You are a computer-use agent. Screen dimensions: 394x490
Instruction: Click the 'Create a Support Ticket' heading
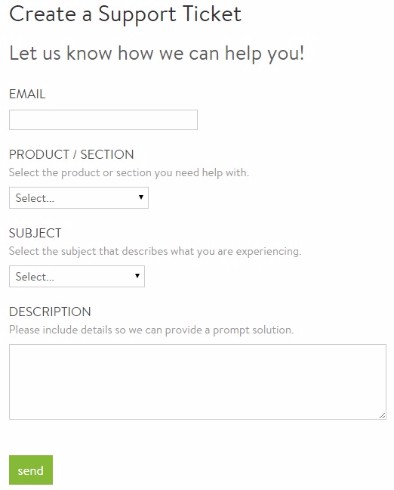(x=125, y=14)
